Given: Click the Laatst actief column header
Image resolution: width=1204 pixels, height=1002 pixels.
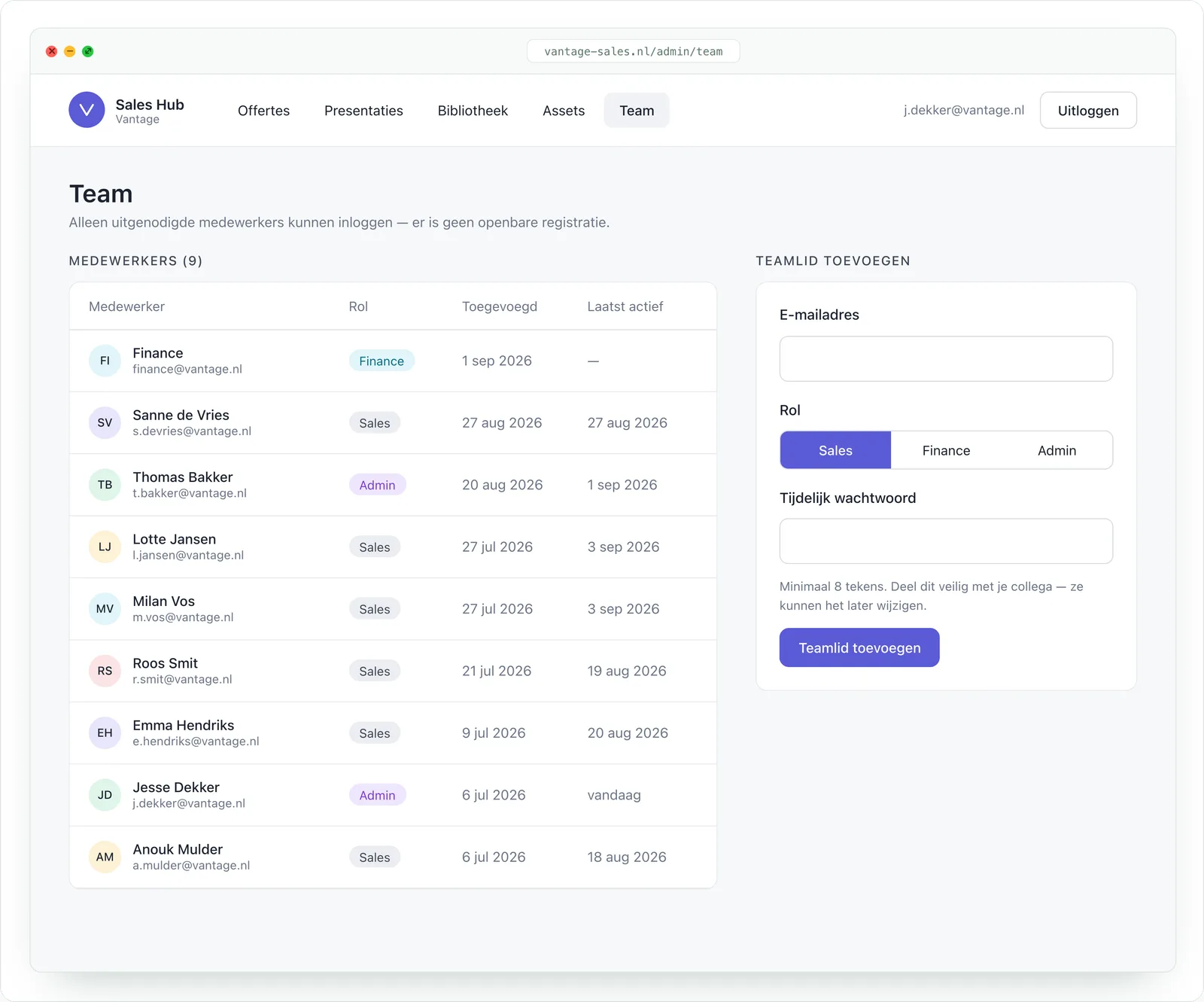Looking at the screenshot, I should pos(625,306).
